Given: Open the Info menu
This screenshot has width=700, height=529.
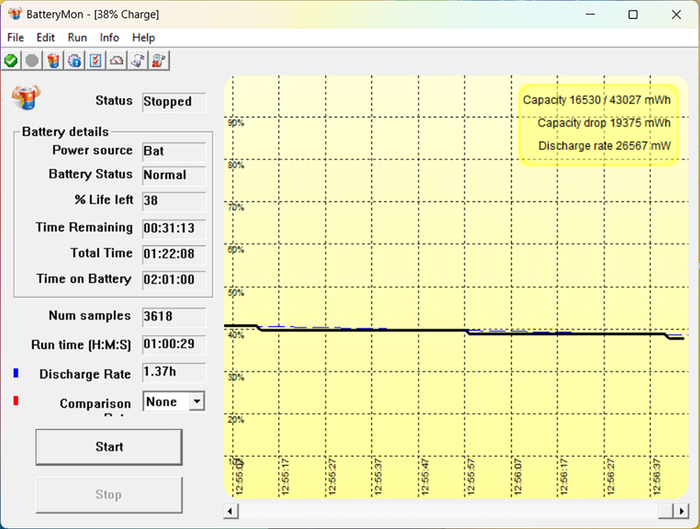Looking at the screenshot, I should pyautogui.click(x=109, y=37).
